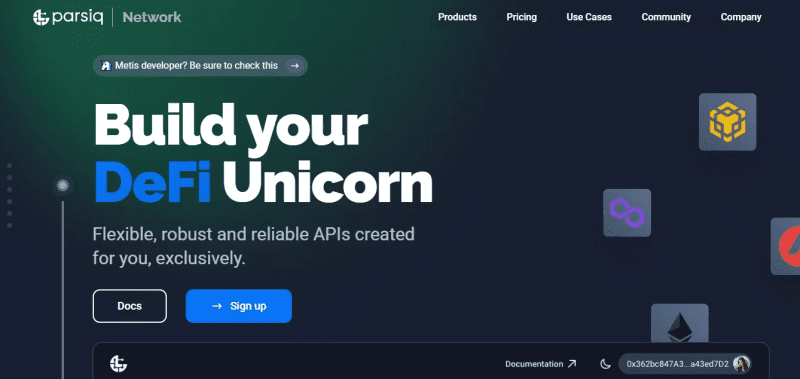Click the Parsiq logo in the bottom panel
This screenshot has width=800, height=379.
point(118,364)
